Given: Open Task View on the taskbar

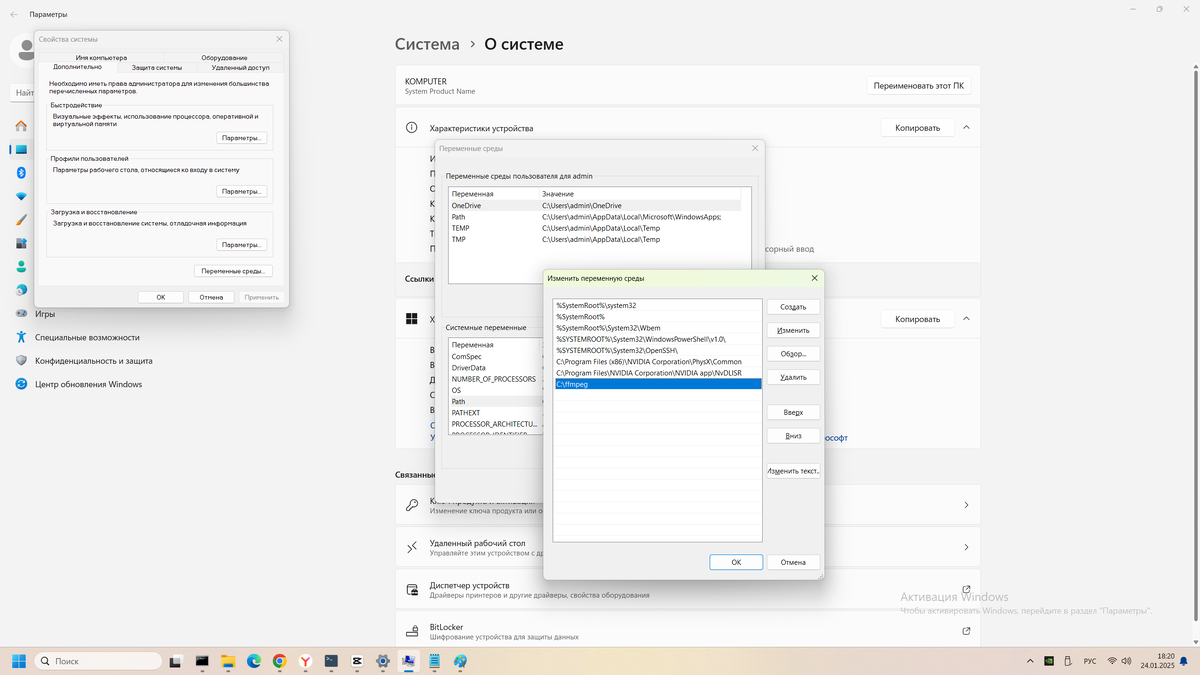Looking at the screenshot, I should click(176, 661).
